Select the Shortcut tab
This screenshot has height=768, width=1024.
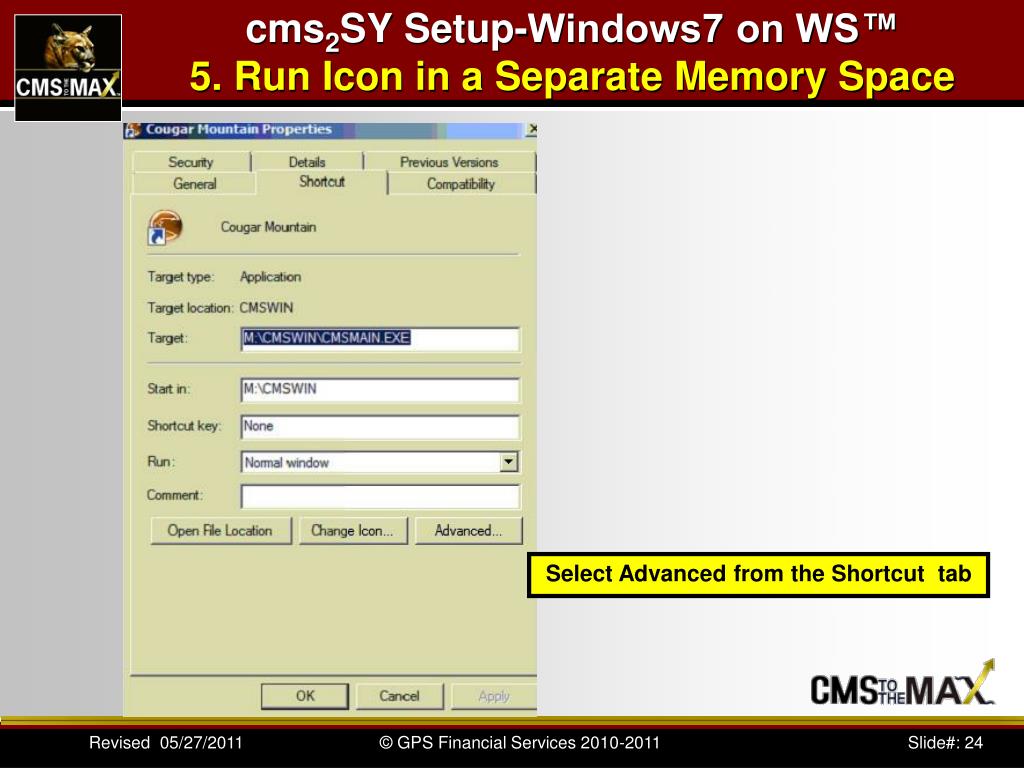(x=322, y=182)
